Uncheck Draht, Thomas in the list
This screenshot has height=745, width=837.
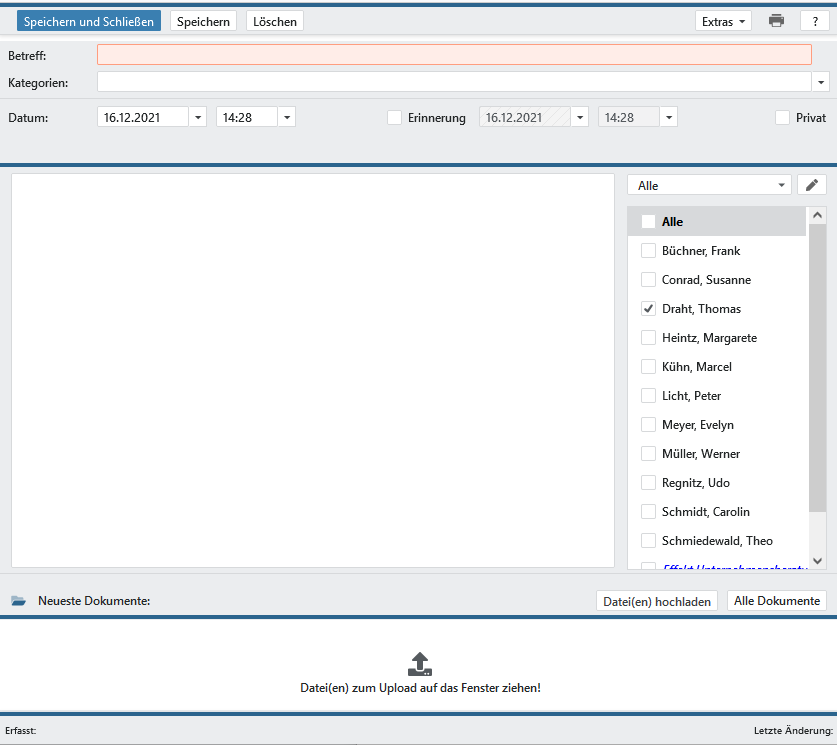[x=648, y=309]
